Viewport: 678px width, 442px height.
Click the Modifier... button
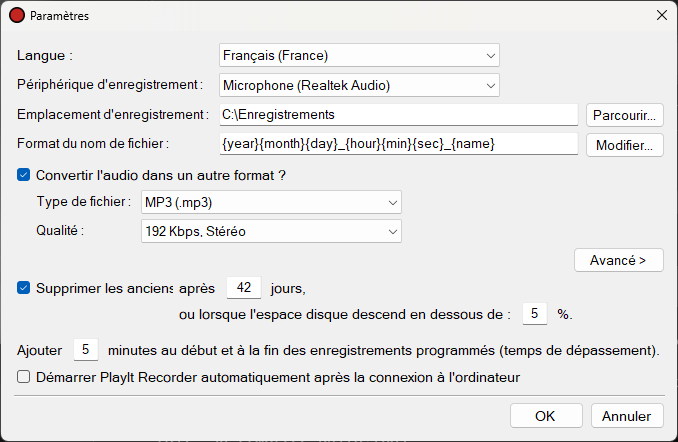pos(624,145)
